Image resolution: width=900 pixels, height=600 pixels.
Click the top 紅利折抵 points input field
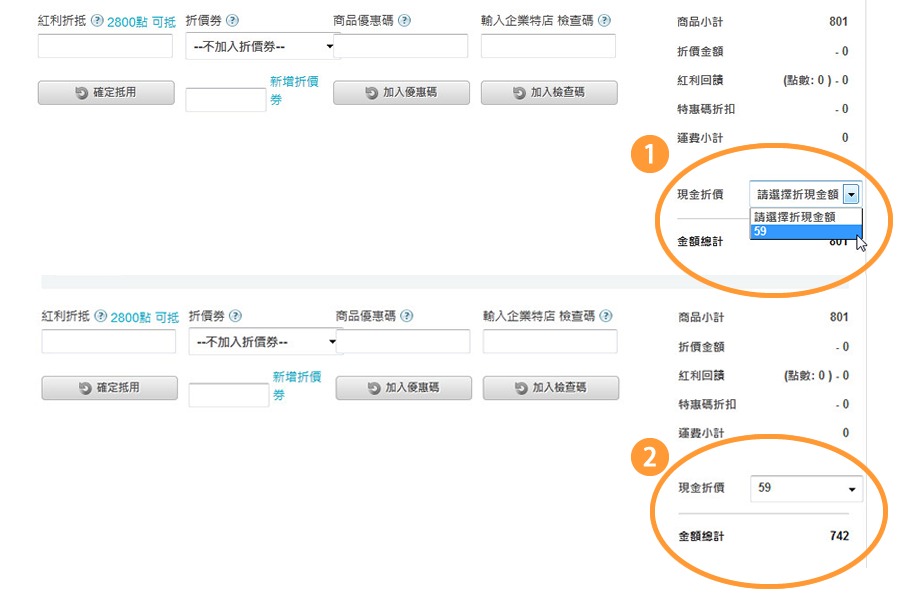coord(105,46)
